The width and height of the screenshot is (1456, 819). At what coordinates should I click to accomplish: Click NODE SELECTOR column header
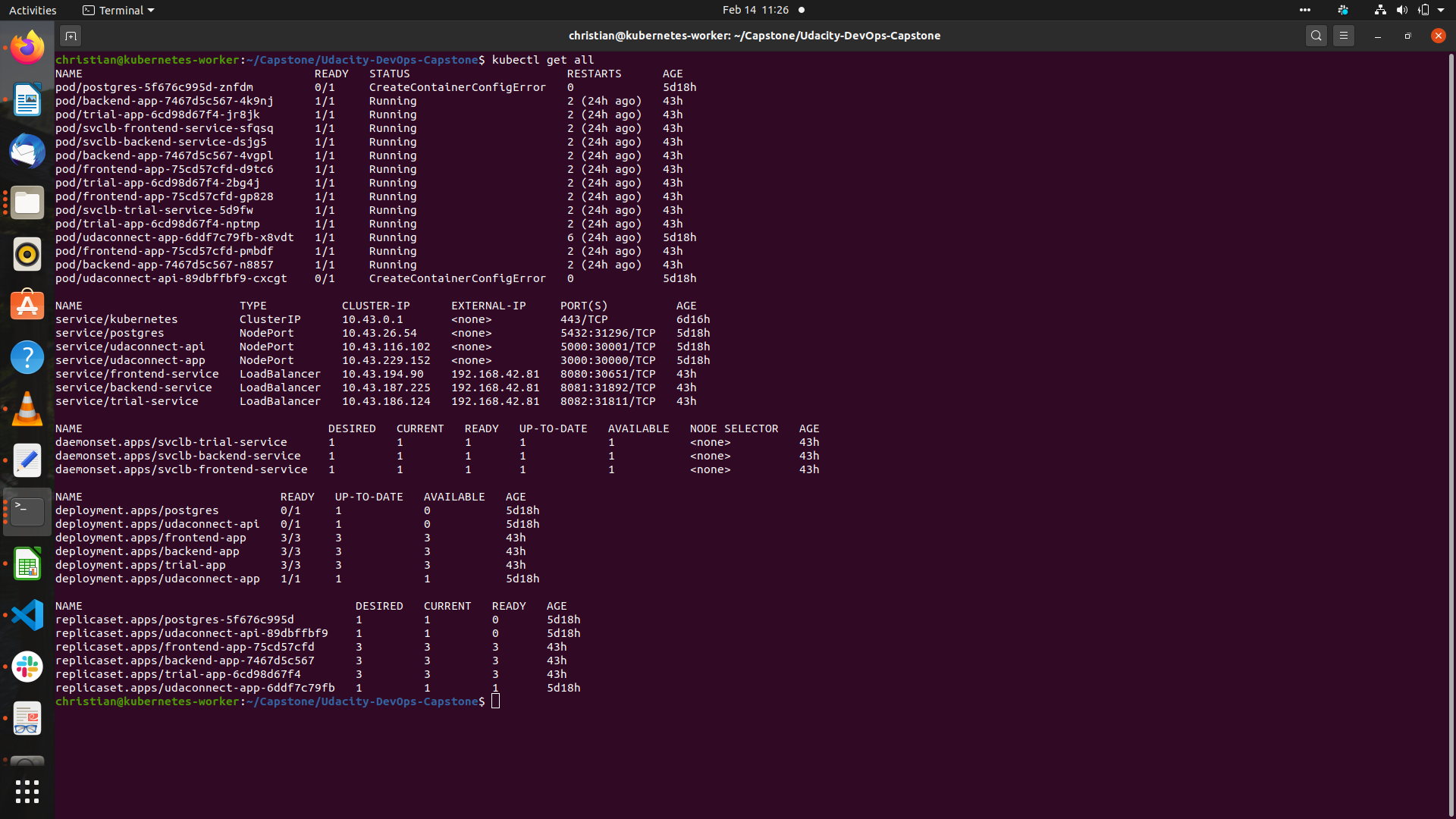[x=734, y=428]
